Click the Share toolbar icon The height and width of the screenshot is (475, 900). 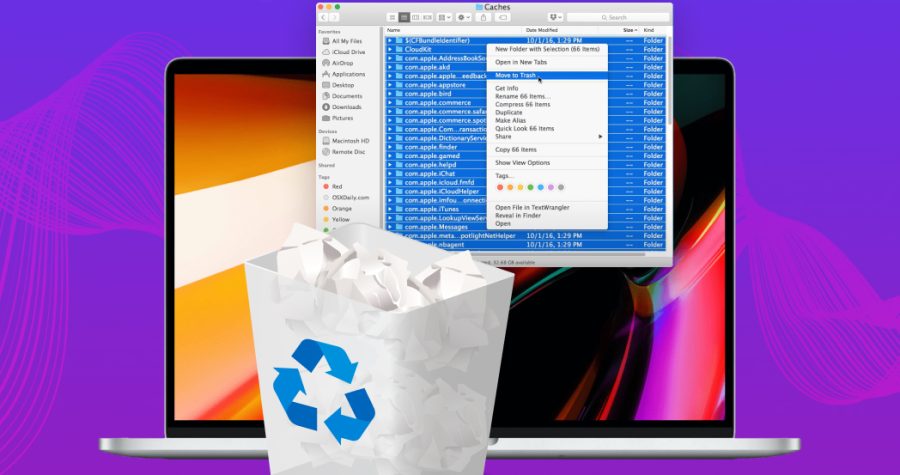[485, 17]
